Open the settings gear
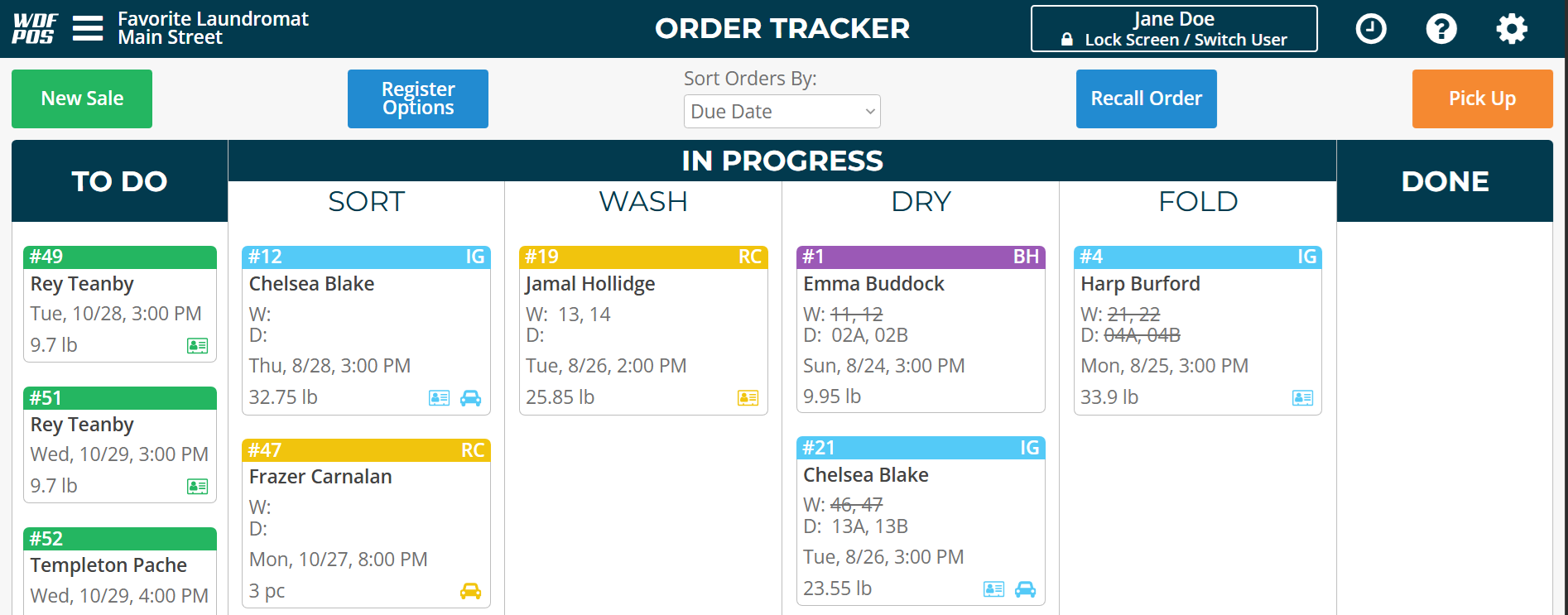Image resolution: width=1568 pixels, height=615 pixels. [1512, 27]
